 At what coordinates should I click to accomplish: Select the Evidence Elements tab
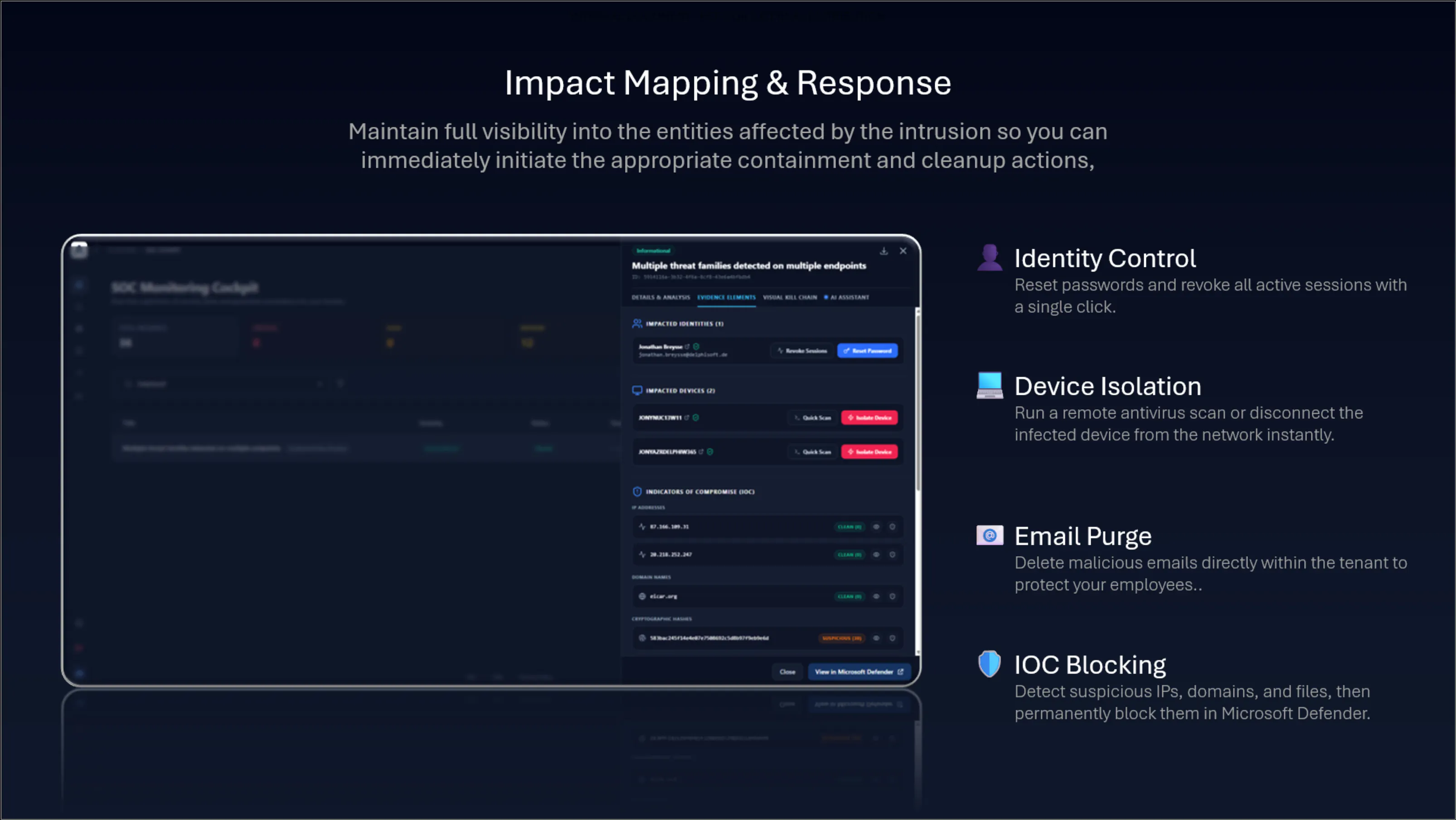click(x=726, y=297)
